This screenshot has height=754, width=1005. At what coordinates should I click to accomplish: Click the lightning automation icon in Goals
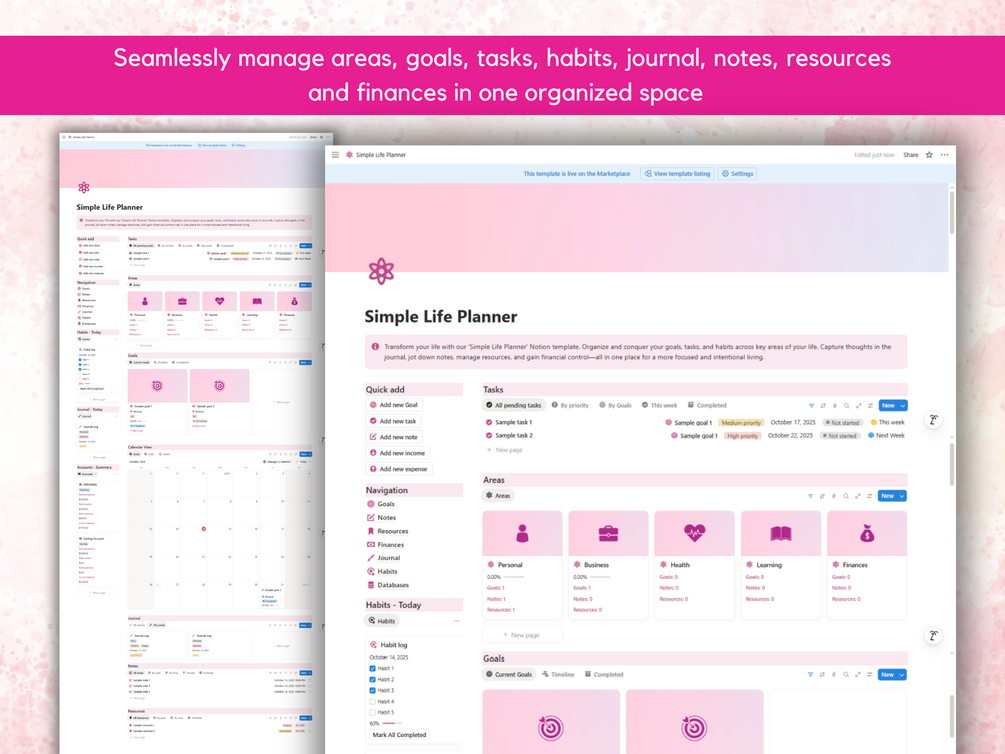tap(834, 674)
